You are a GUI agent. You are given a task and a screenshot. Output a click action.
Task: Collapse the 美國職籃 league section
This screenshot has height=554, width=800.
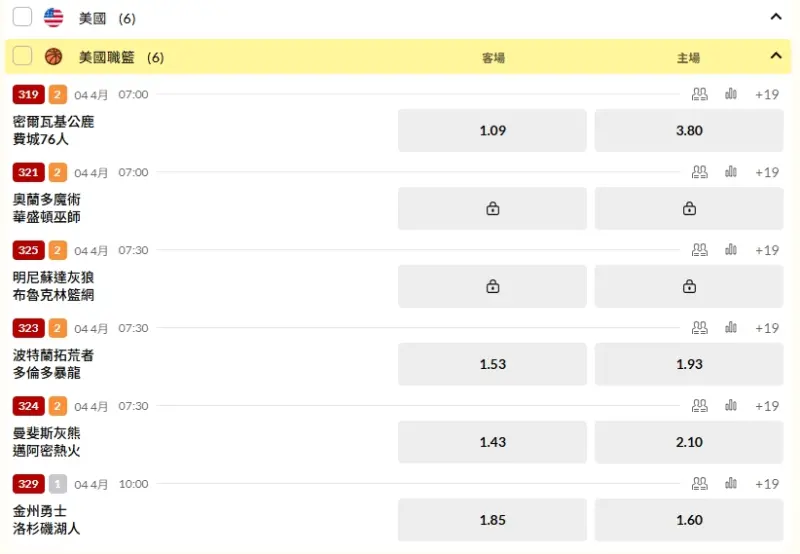click(776, 56)
